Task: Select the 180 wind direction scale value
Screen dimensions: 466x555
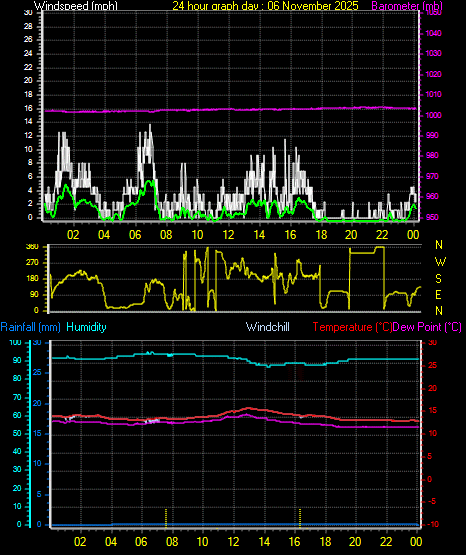Action: 32,279
